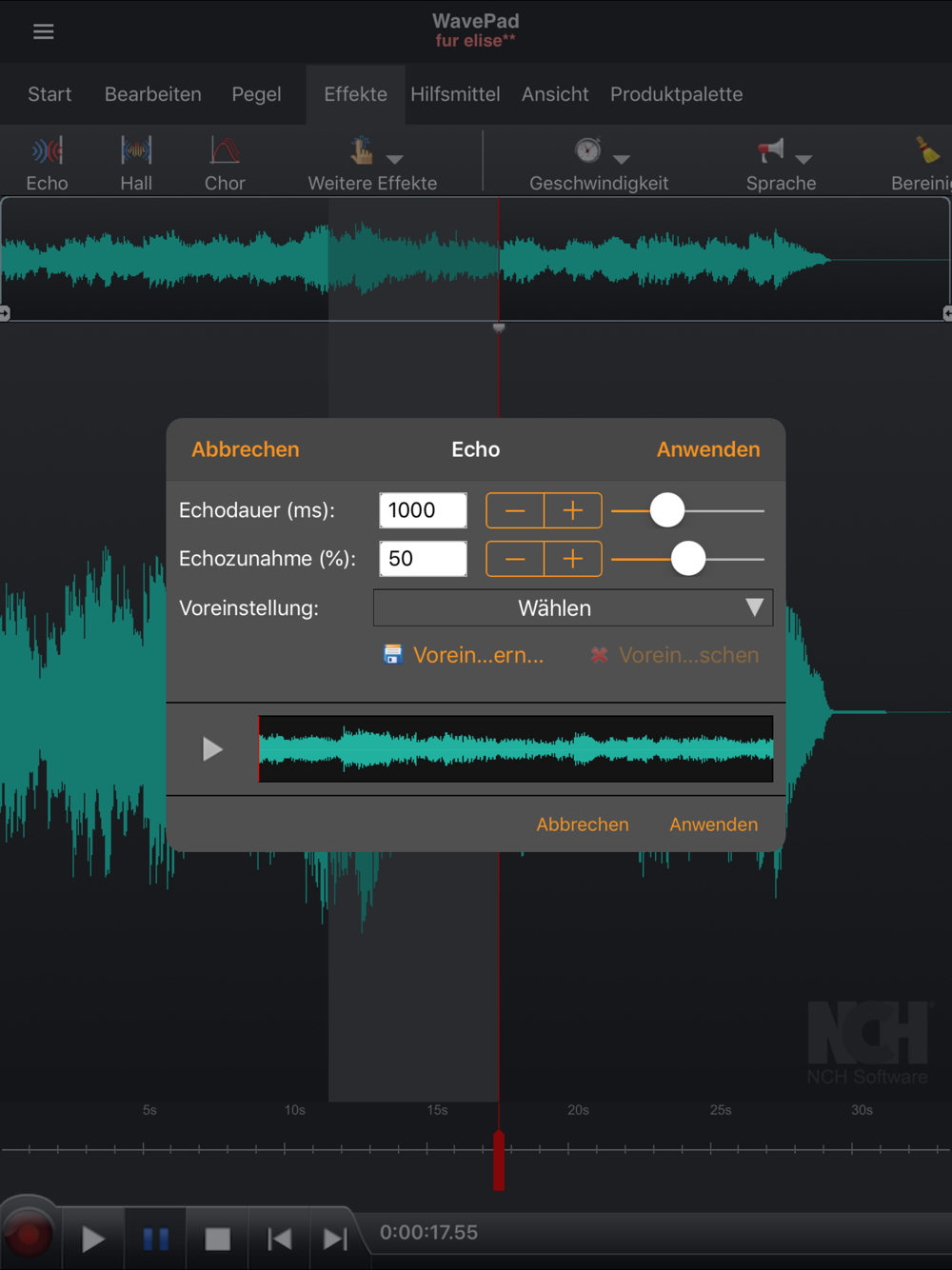Switch to the Start tab
The image size is (952, 1270).
point(50,94)
